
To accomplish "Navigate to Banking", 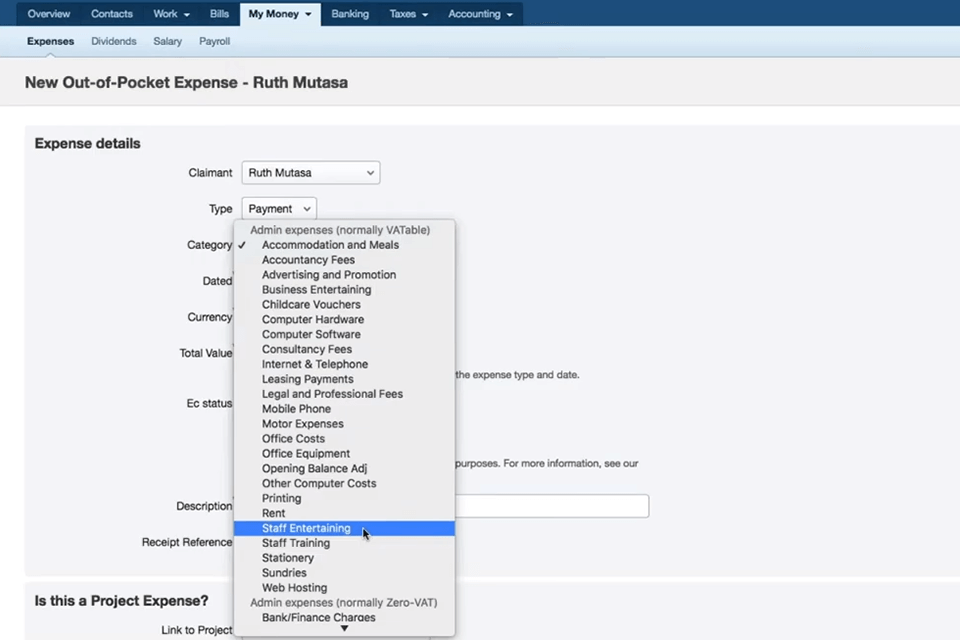I will coord(350,14).
